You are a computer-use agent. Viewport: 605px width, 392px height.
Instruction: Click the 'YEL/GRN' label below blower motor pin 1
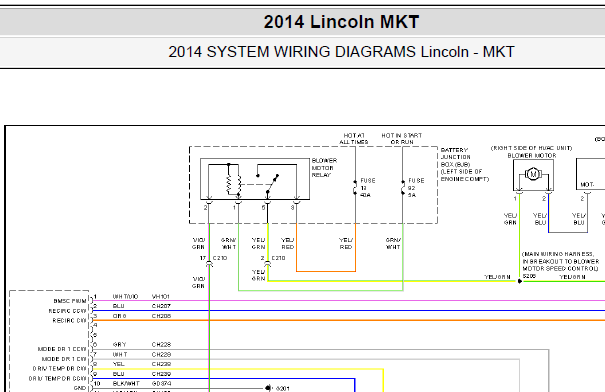point(510,219)
